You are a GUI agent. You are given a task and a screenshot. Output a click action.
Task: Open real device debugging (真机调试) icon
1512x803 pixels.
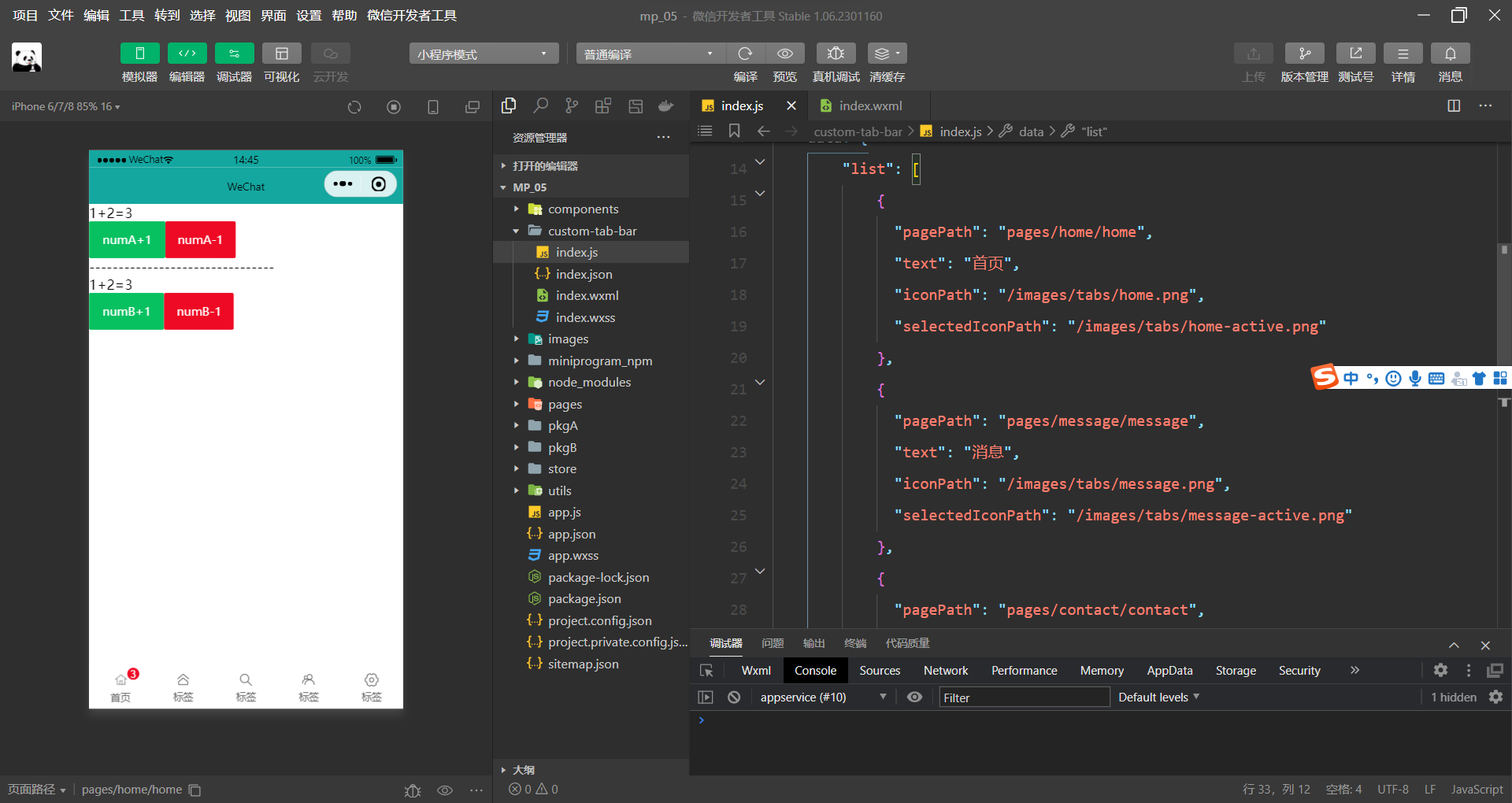click(836, 54)
